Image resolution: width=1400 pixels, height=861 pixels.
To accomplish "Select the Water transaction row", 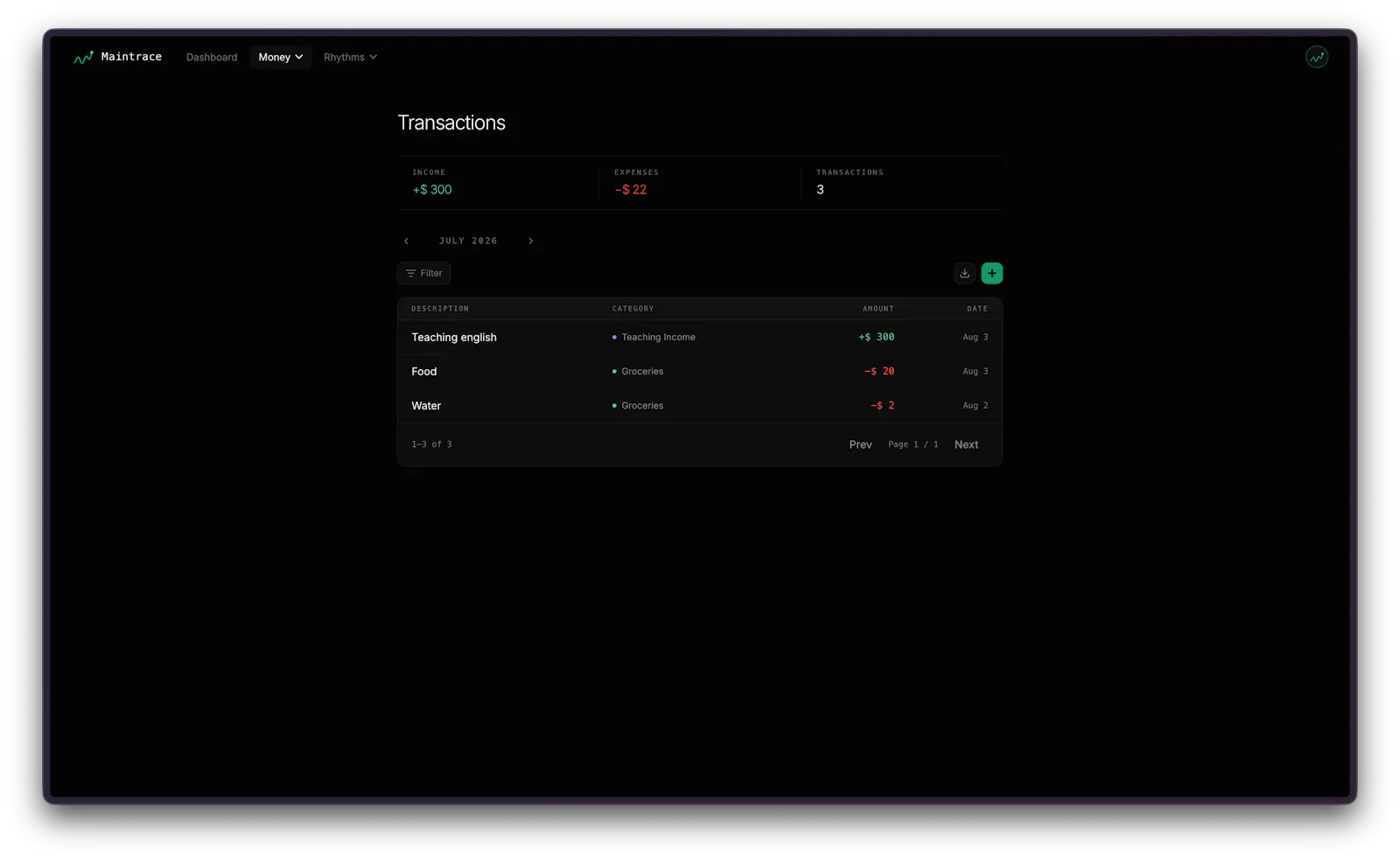I will pos(699,405).
